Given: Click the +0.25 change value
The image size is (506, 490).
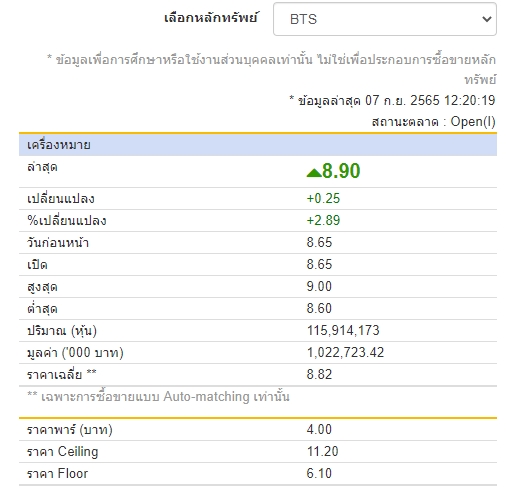Looking at the screenshot, I should [323, 198].
